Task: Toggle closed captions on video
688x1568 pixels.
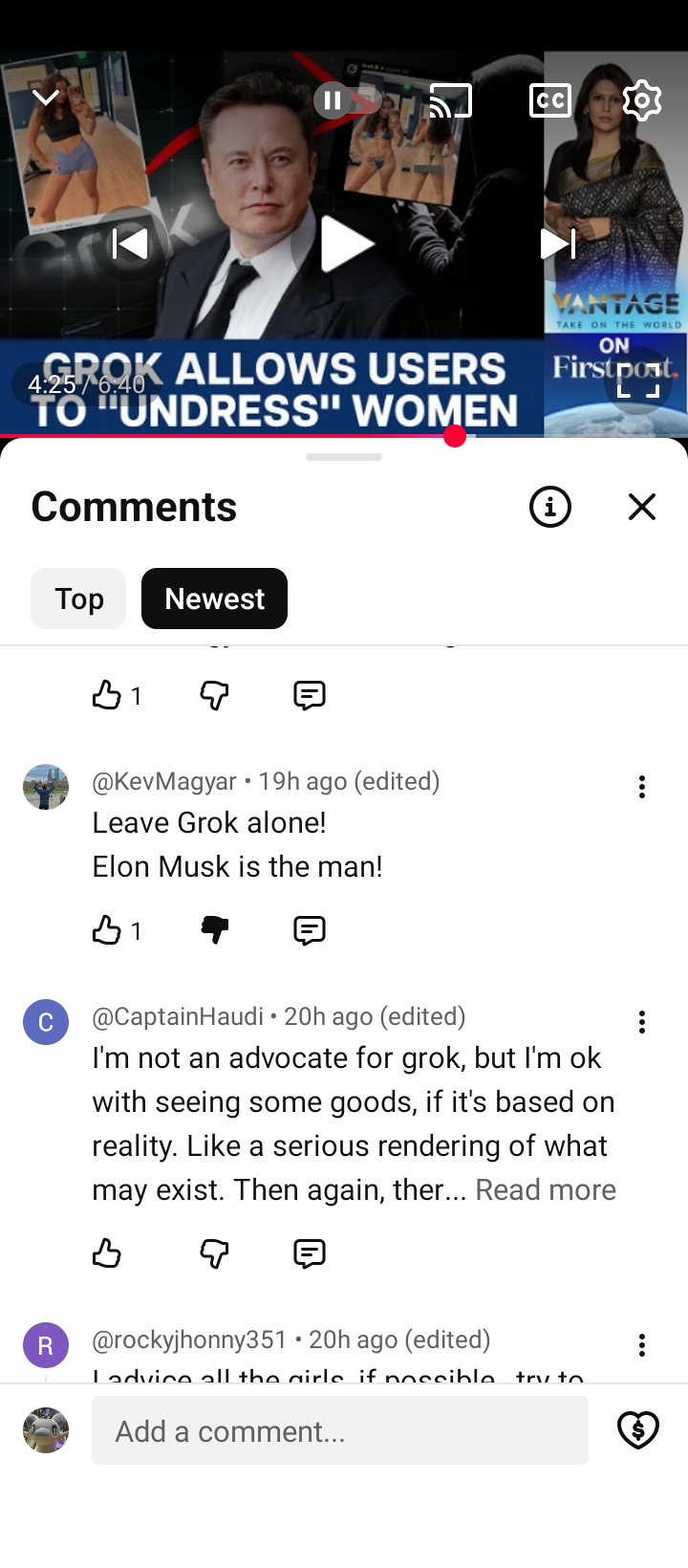Action: point(550,100)
